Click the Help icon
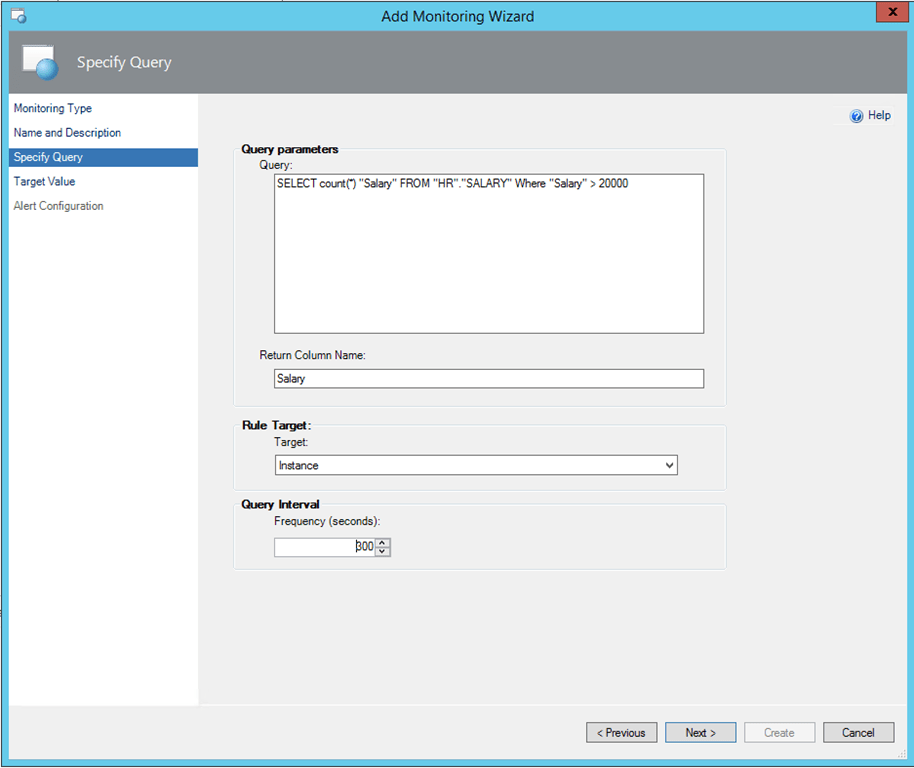 pos(856,116)
